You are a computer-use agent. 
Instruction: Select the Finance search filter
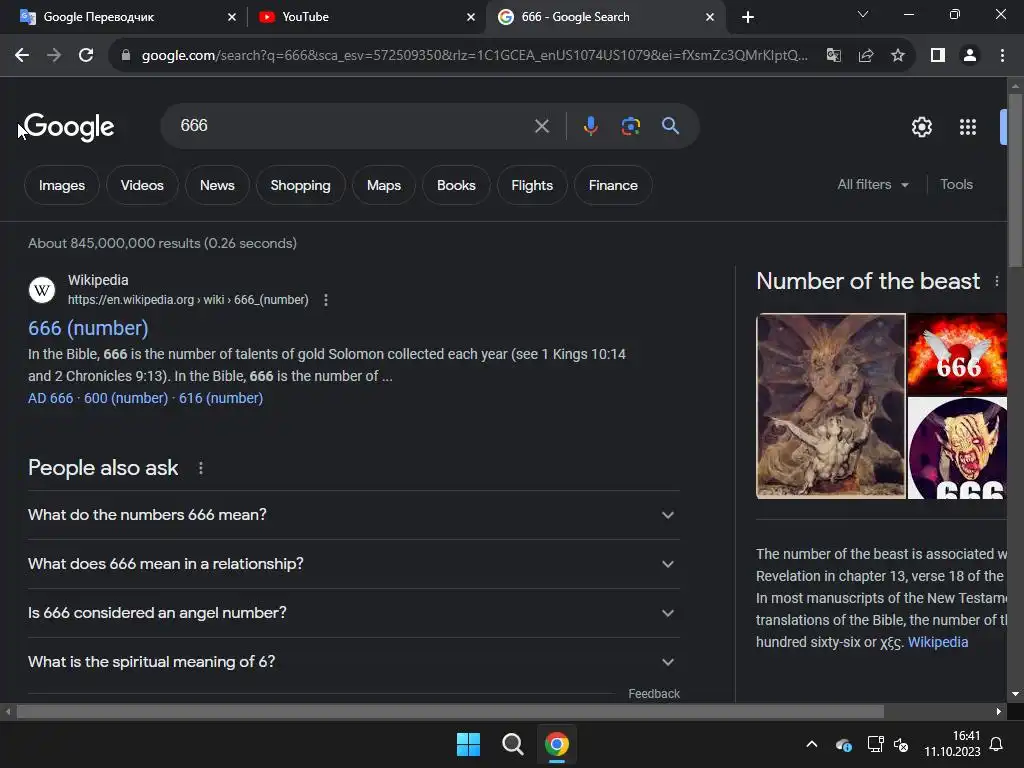pos(613,185)
